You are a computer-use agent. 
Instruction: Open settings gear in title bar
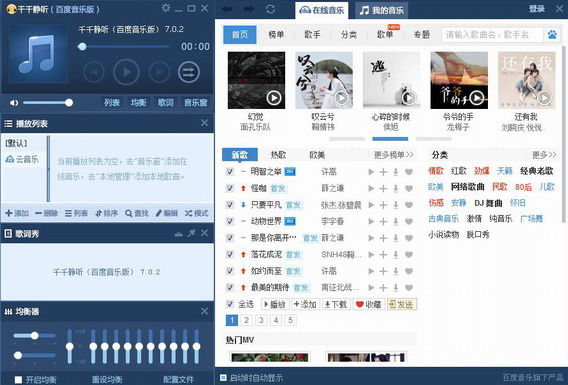[x=166, y=8]
